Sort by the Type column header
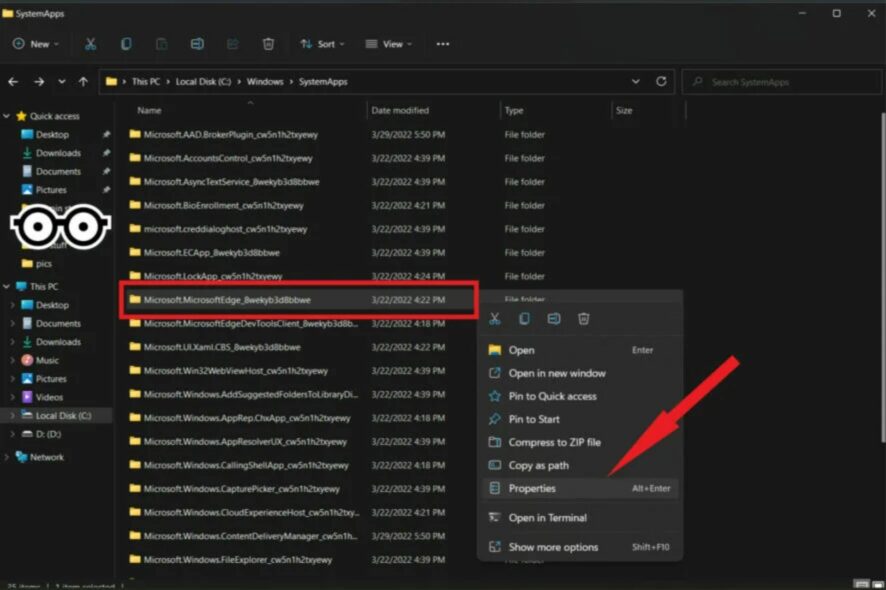 514,111
